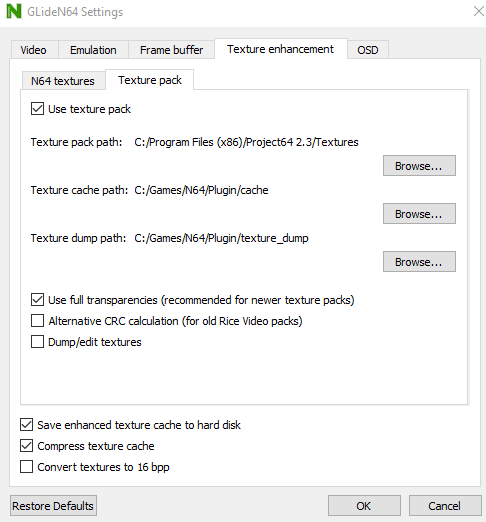486x522 pixels.
Task: Disable Use full transparencies option
Action: click(x=37, y=300)
